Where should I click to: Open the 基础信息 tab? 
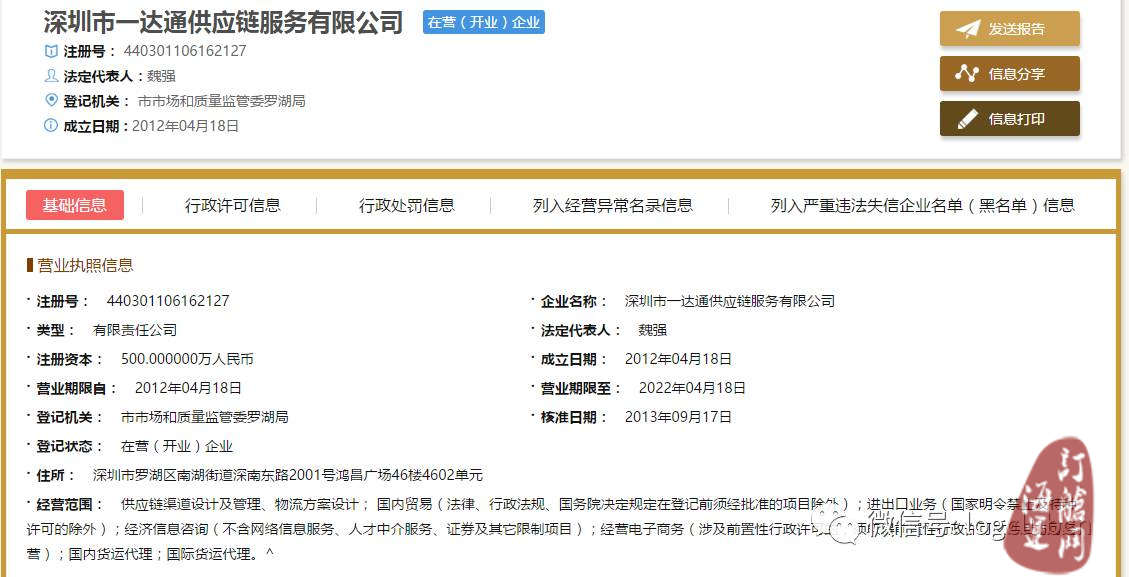point(75,205)
